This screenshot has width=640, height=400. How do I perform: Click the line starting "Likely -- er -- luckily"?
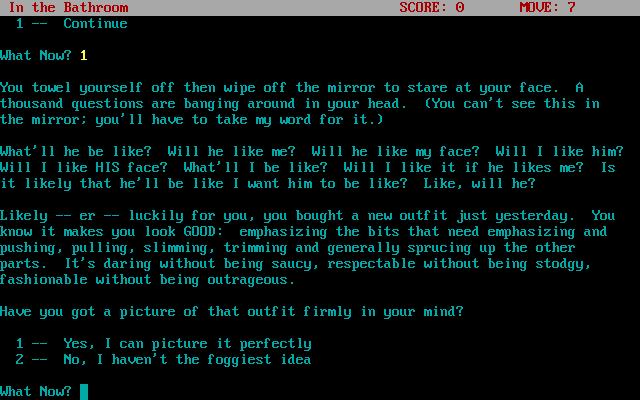pos(307,216)
